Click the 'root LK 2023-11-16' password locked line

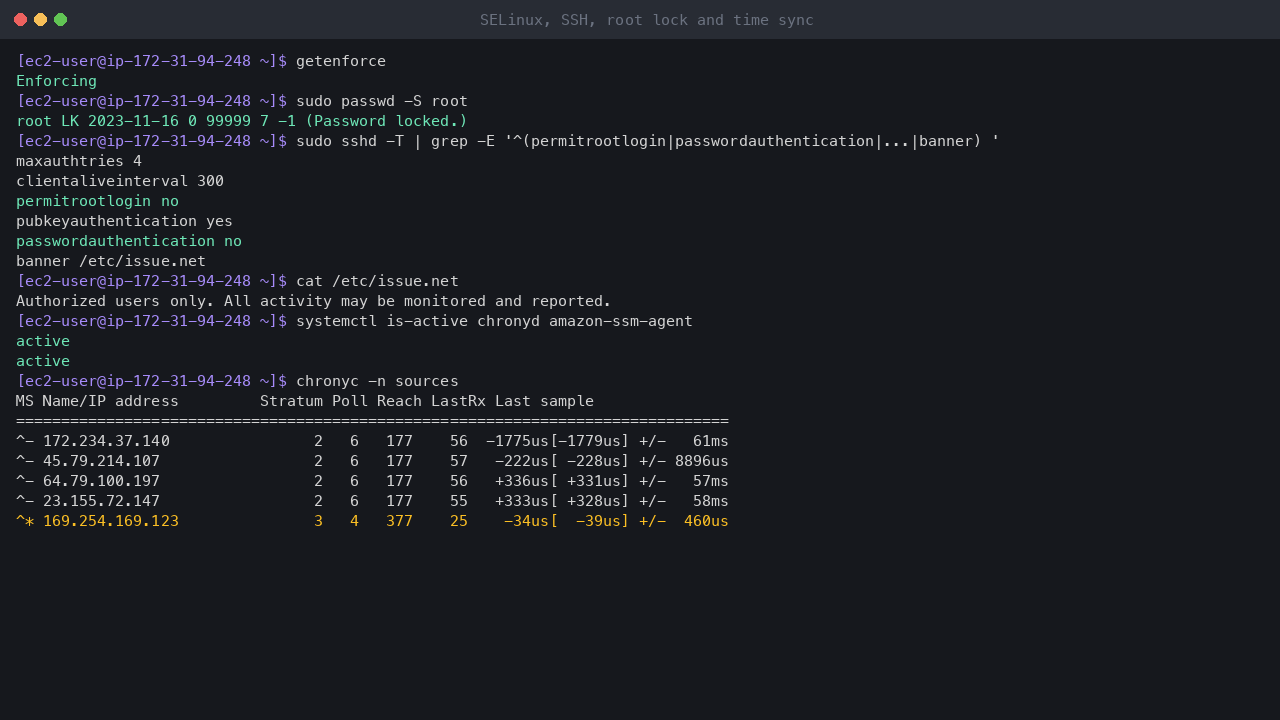pyautogui.click(x=242, y=121)
